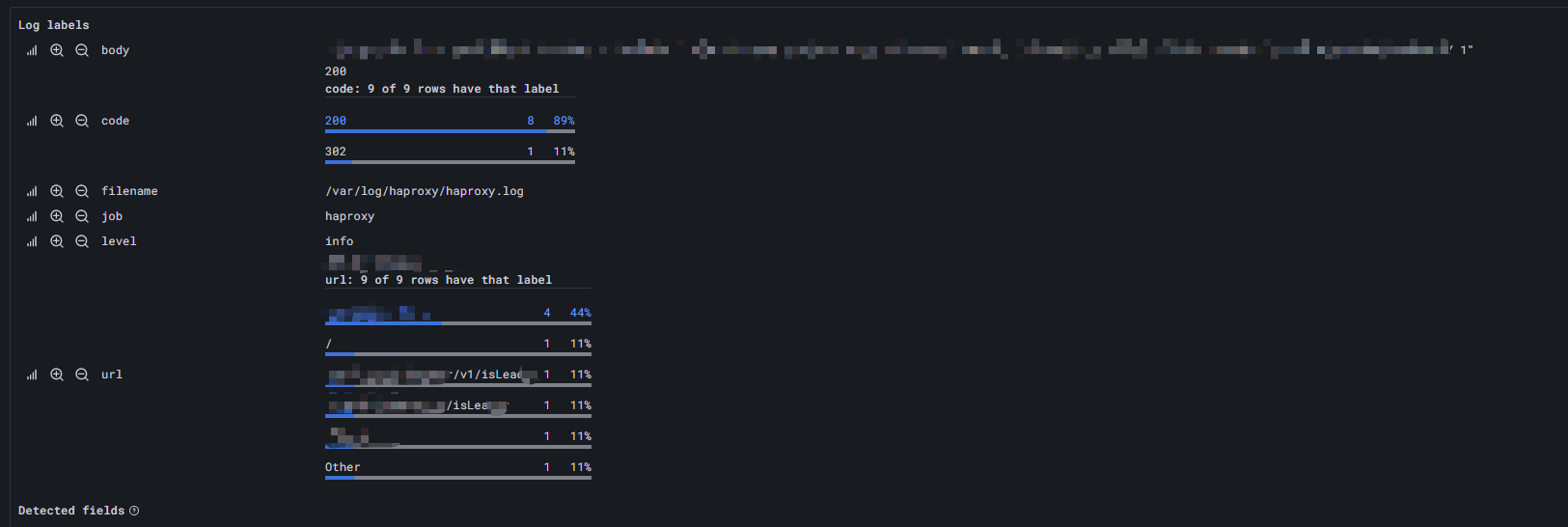Show ad-hoc statistics for level label
1568x527 pixels.
point(32,241)
